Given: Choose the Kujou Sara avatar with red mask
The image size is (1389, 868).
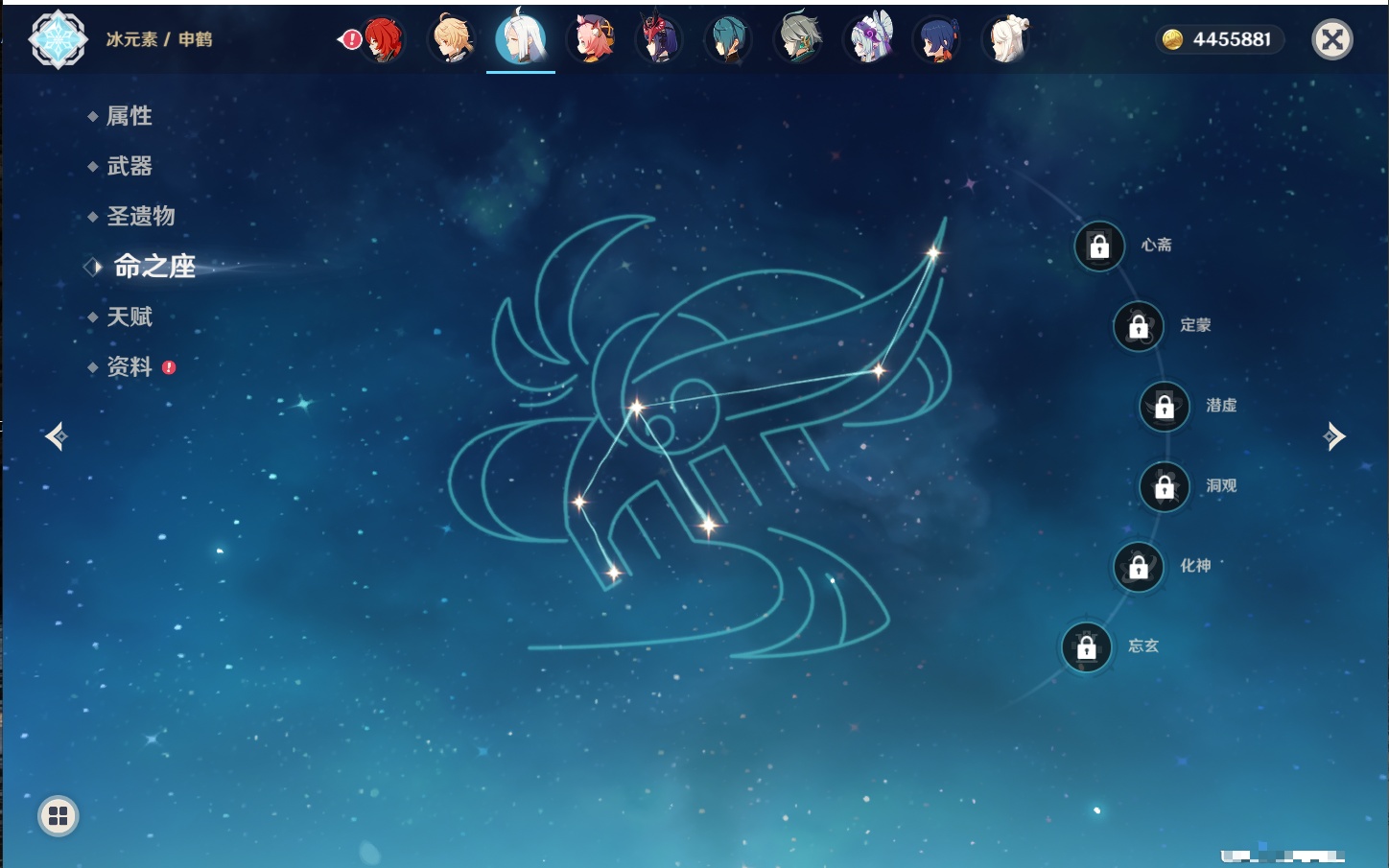Looking at the screenshot, I should (x=660, y=40).
